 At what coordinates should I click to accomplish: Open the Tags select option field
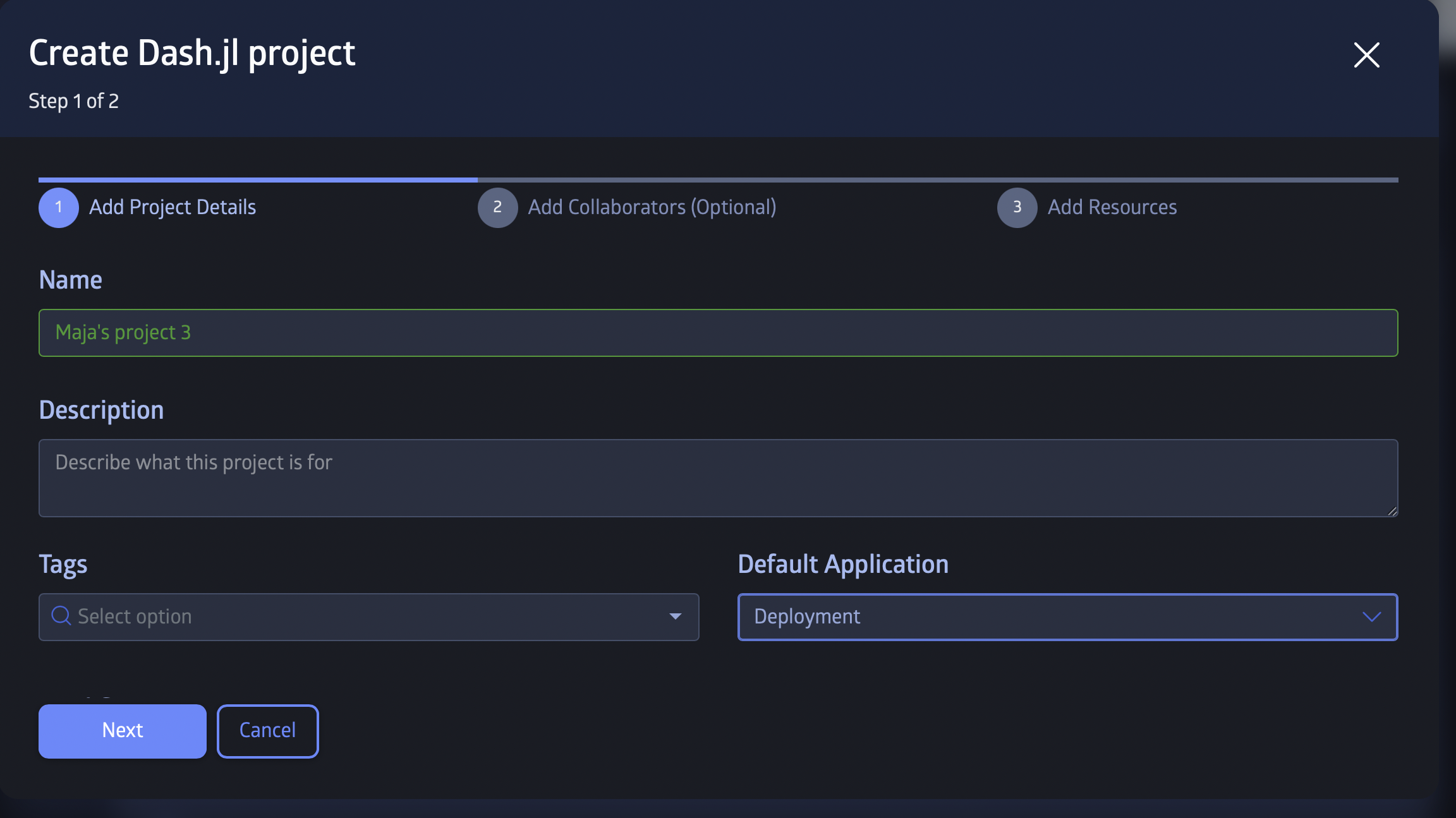click(x=368, y=617)
